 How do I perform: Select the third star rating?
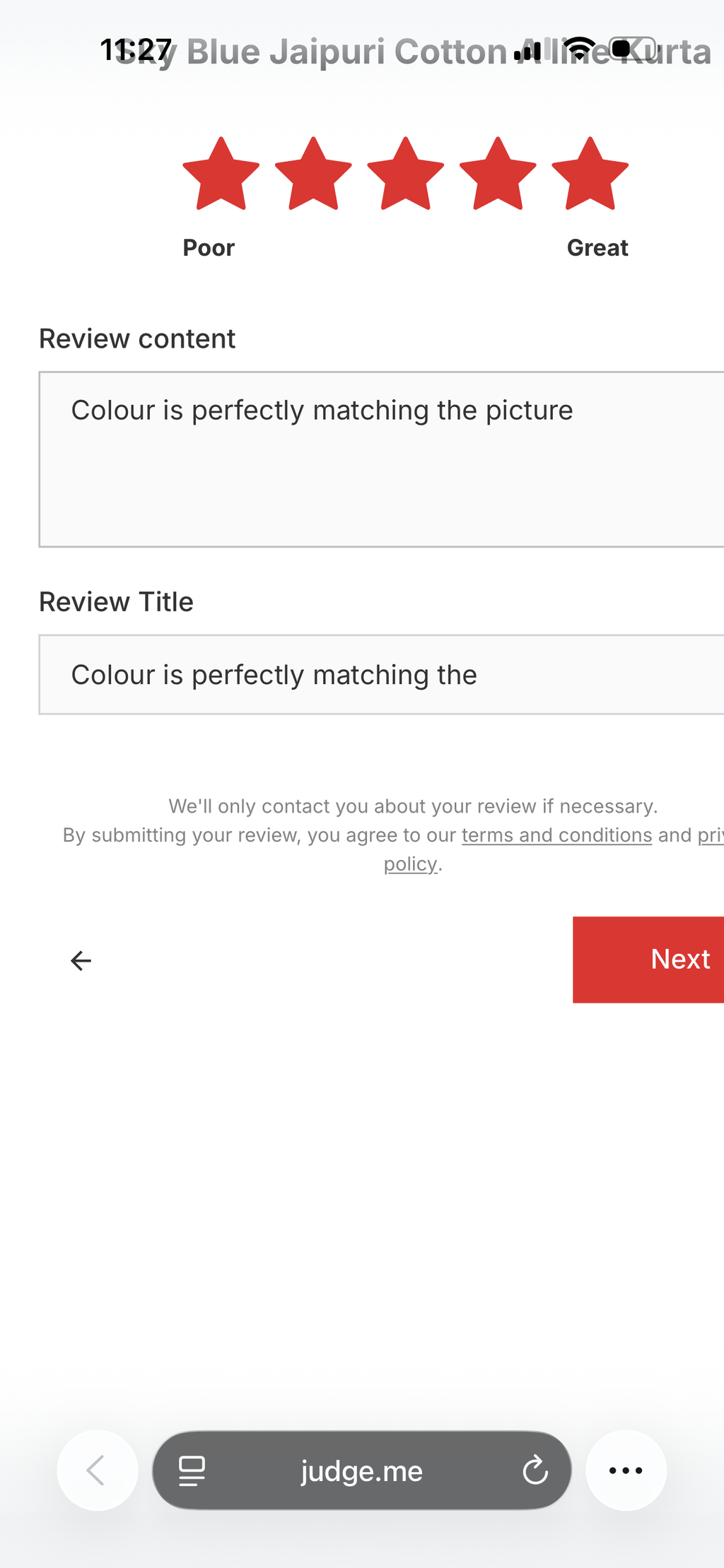pyautogui.click(x=406, y=174)
